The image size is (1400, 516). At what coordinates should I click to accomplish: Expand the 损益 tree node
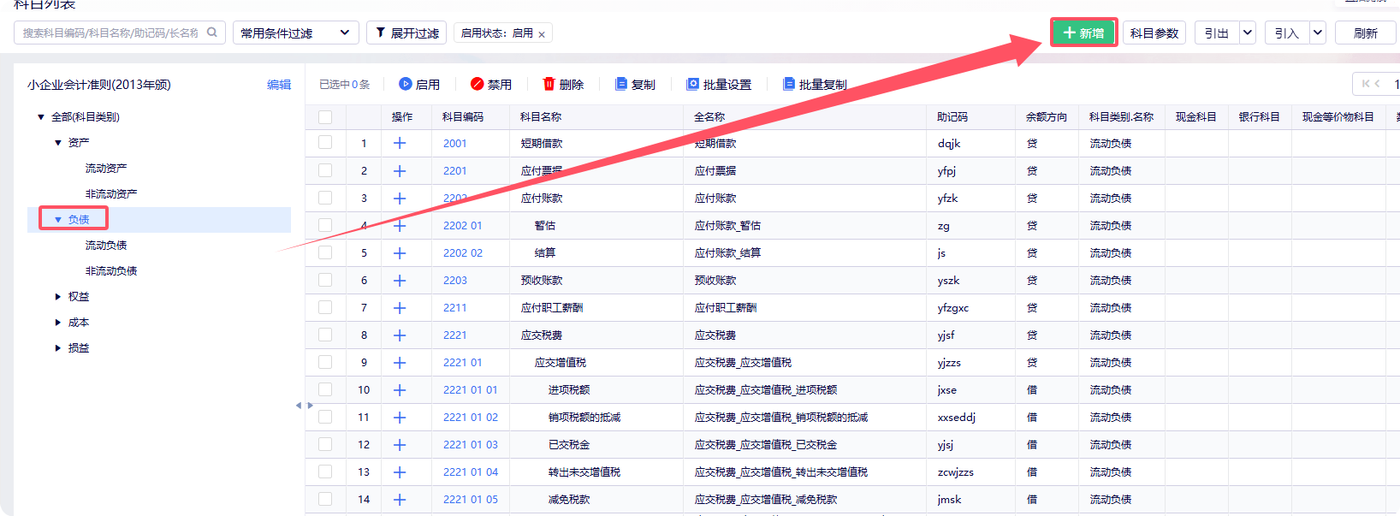[59, 348]
